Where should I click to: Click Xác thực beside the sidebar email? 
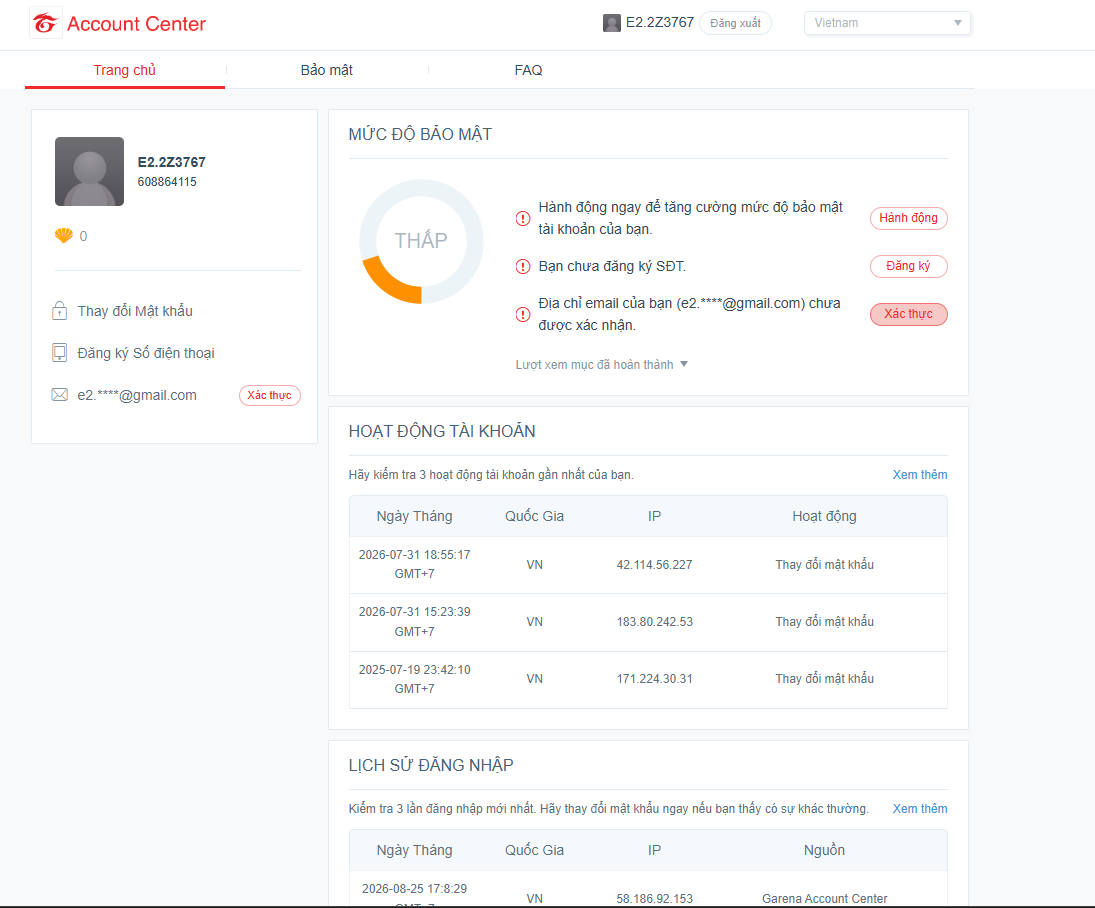pos(270,395)
